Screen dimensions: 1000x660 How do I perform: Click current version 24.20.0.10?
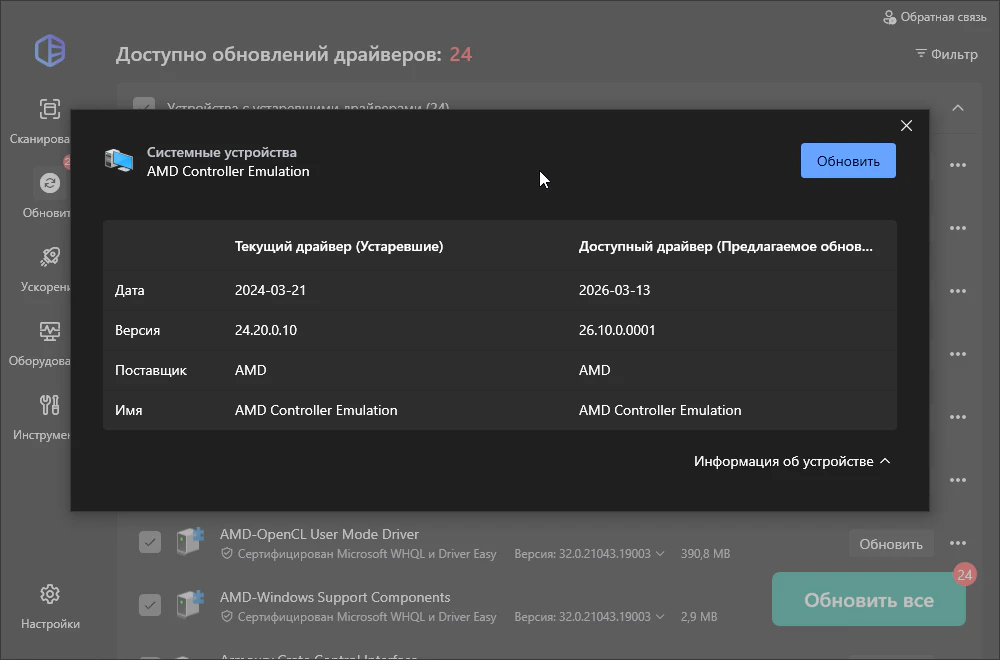266,330
